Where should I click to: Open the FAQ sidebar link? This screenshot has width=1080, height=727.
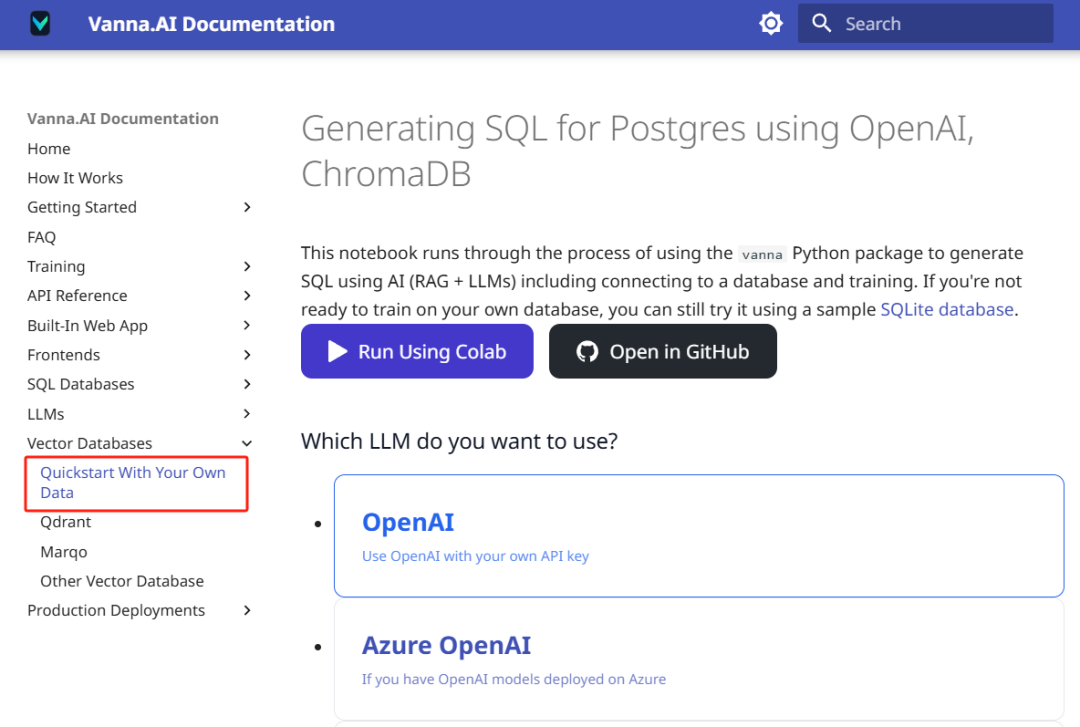pyautogui.click(x=41, y=237)
